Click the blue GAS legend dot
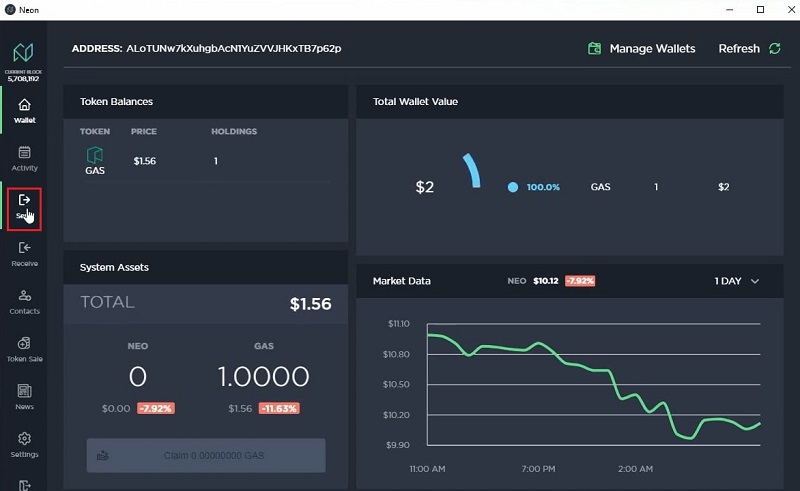Viewport: 800px width, 491px height. (513, 187)
